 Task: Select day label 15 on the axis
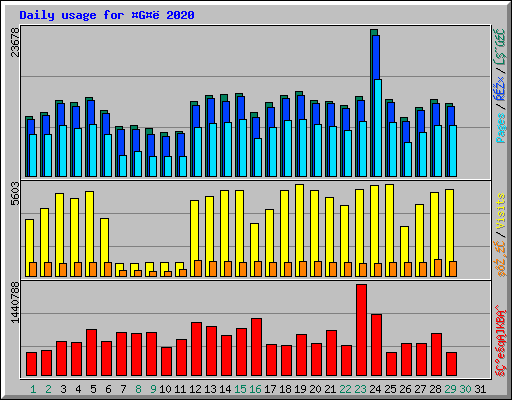click(x=240, y=389)
